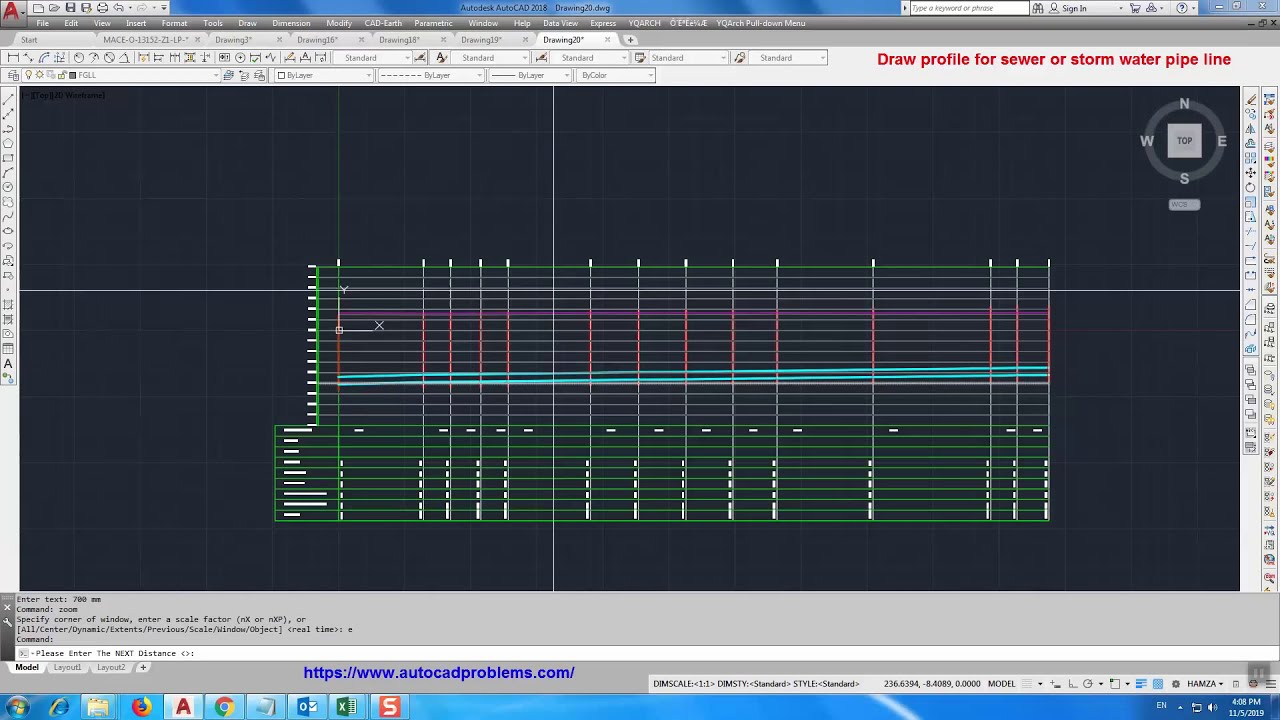Click the Help question mark icon
The width and height of the screenshot is (1280, 720).
pyautogui.click(x=1182, y=8)
